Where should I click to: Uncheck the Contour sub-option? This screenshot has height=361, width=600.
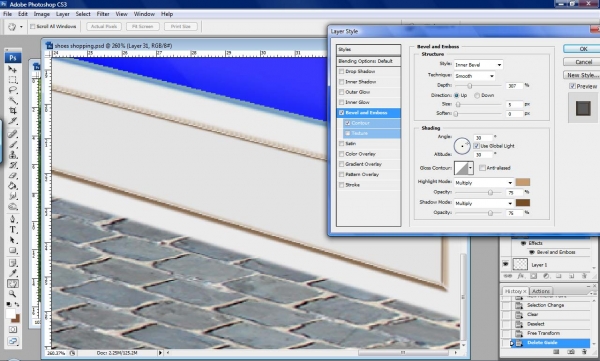[347, 123]
